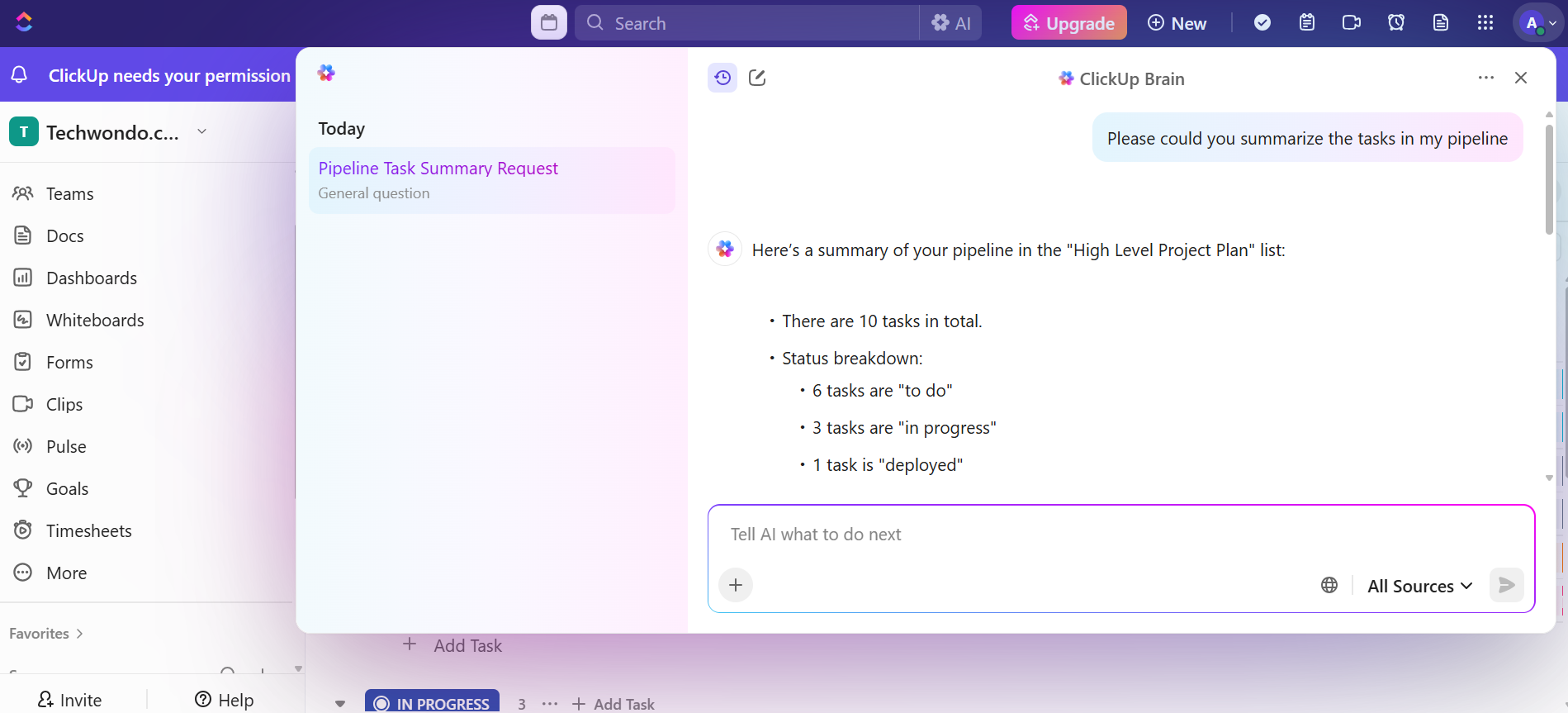1568x713 pixels.
Task: Click the chat panel vertical scrollbar
Action: 1549,182
